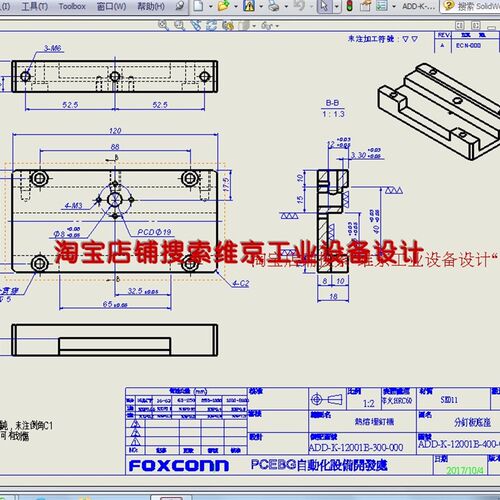Click the 3D Drawing View icon
500x500 pixels.
(x=228, y=25)
